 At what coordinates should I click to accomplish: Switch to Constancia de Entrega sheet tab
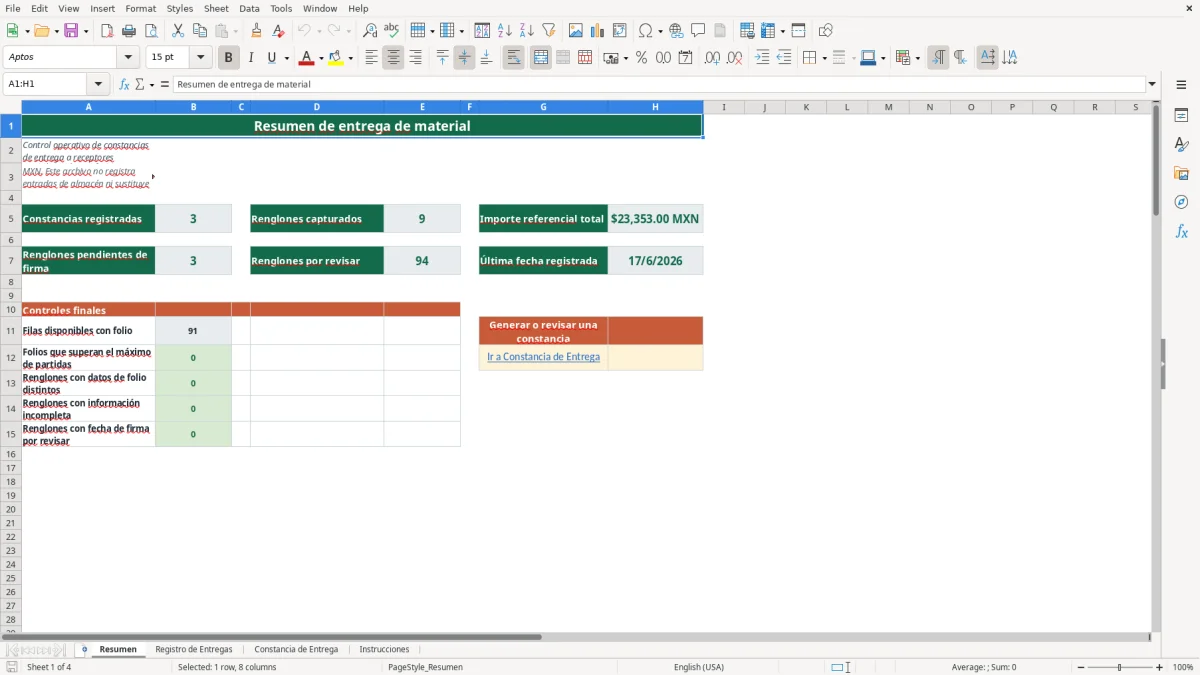click(x=296, y=650)
